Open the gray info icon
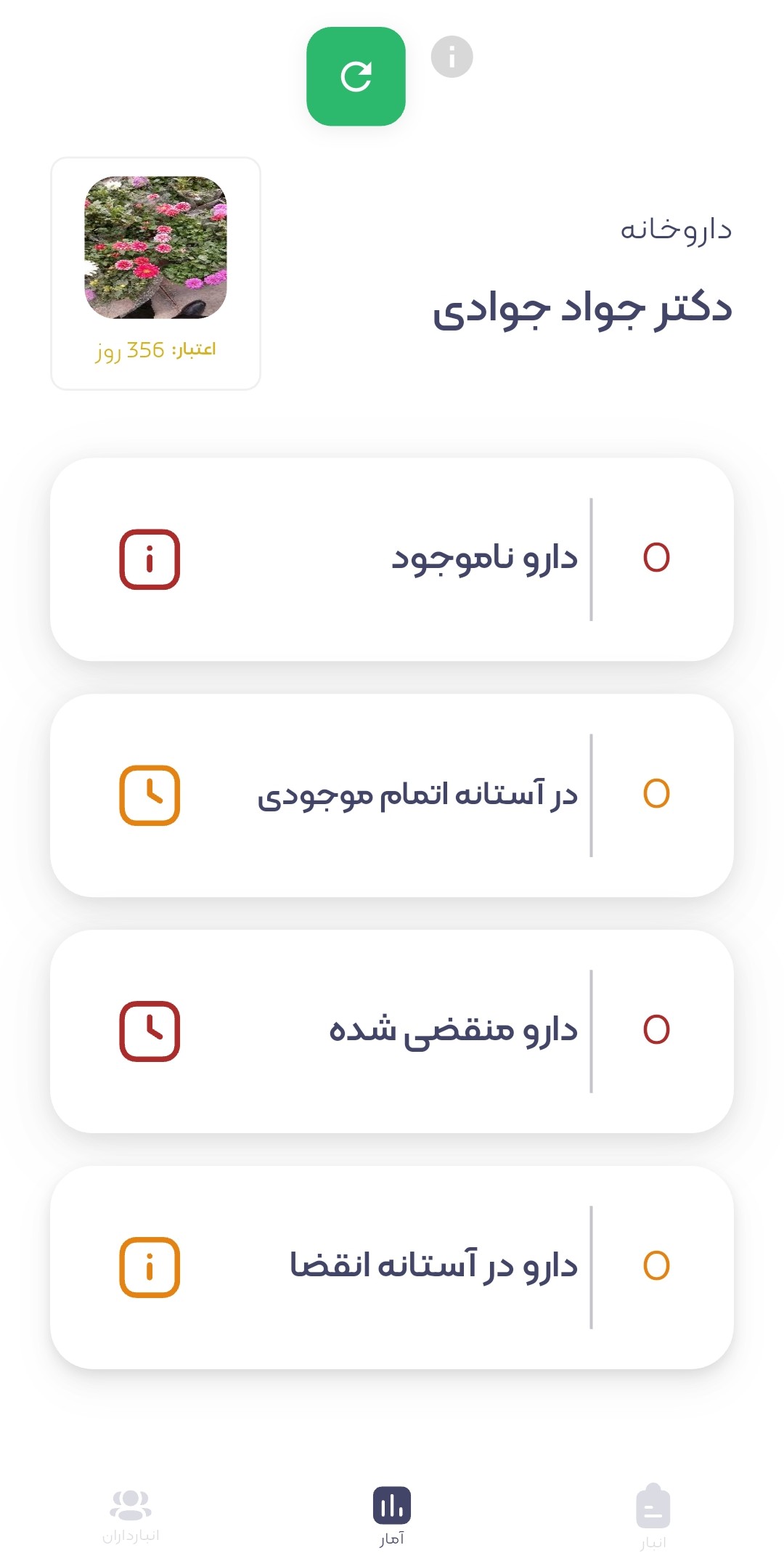The width and height of the screenshot is (784, 1561). [452, 57]
